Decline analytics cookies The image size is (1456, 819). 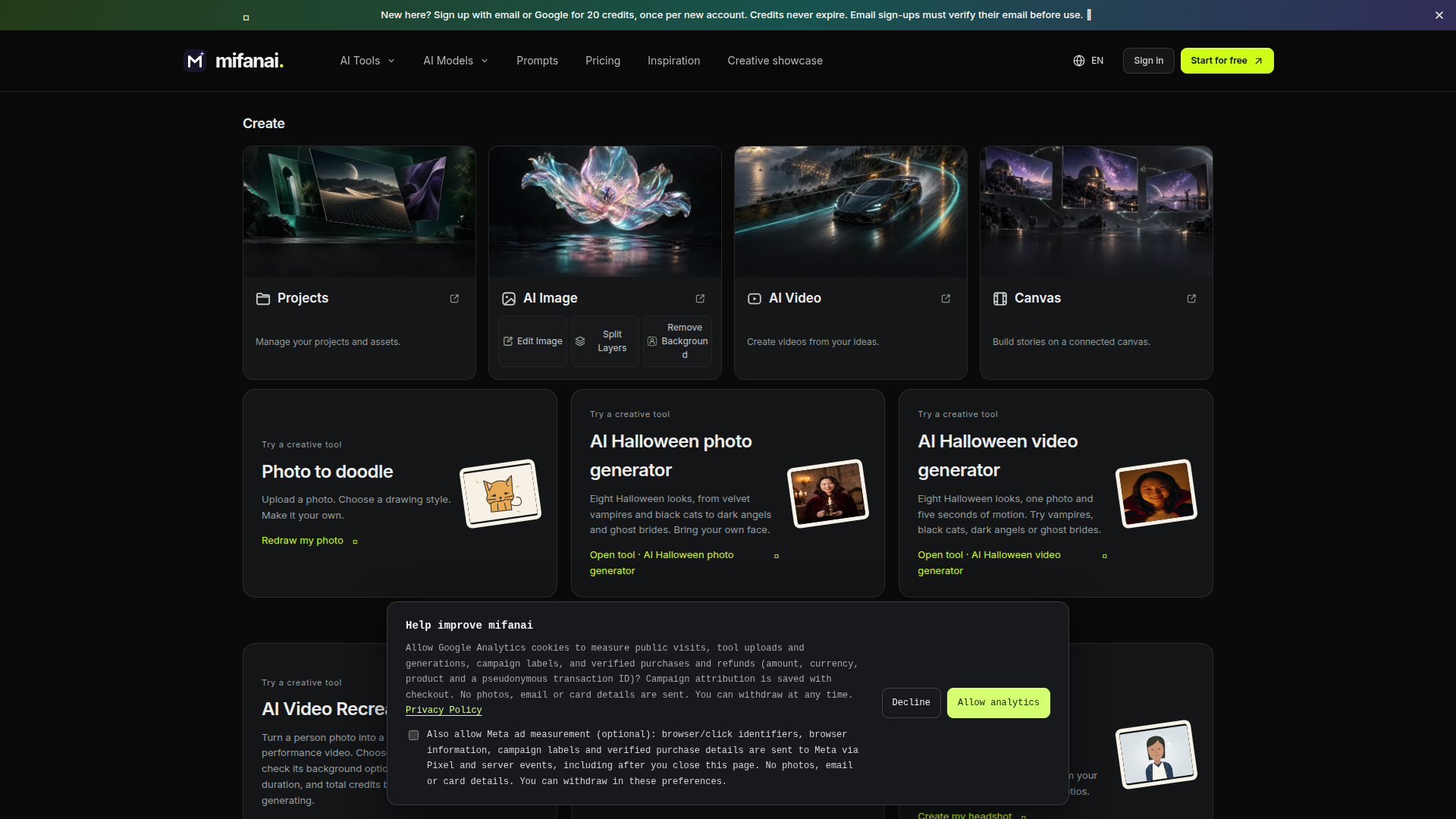(911, 703)
